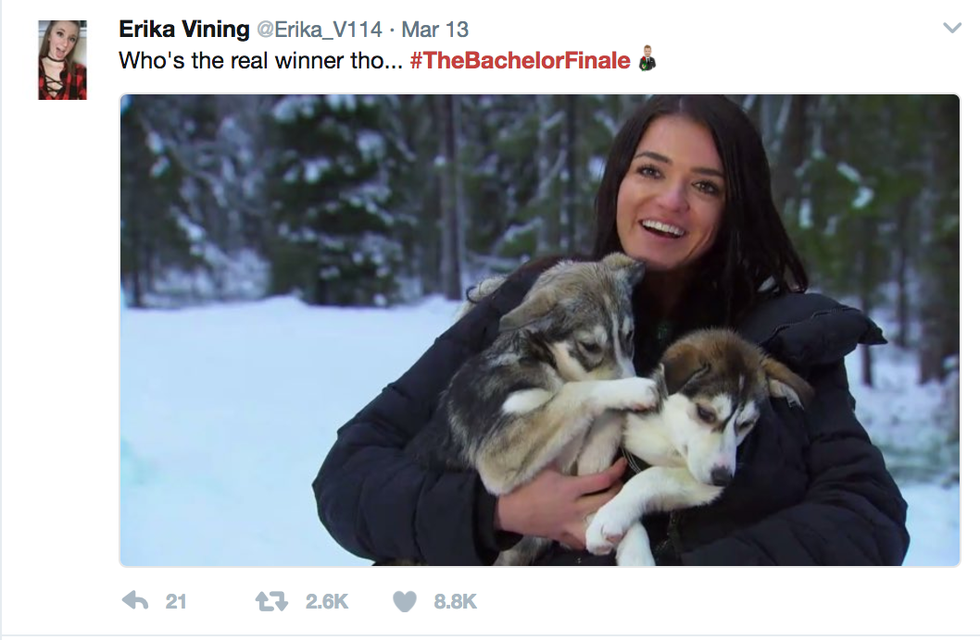Click the Erika Vining display name
This screenshot has width=980, height=640.
click(184, 29)
